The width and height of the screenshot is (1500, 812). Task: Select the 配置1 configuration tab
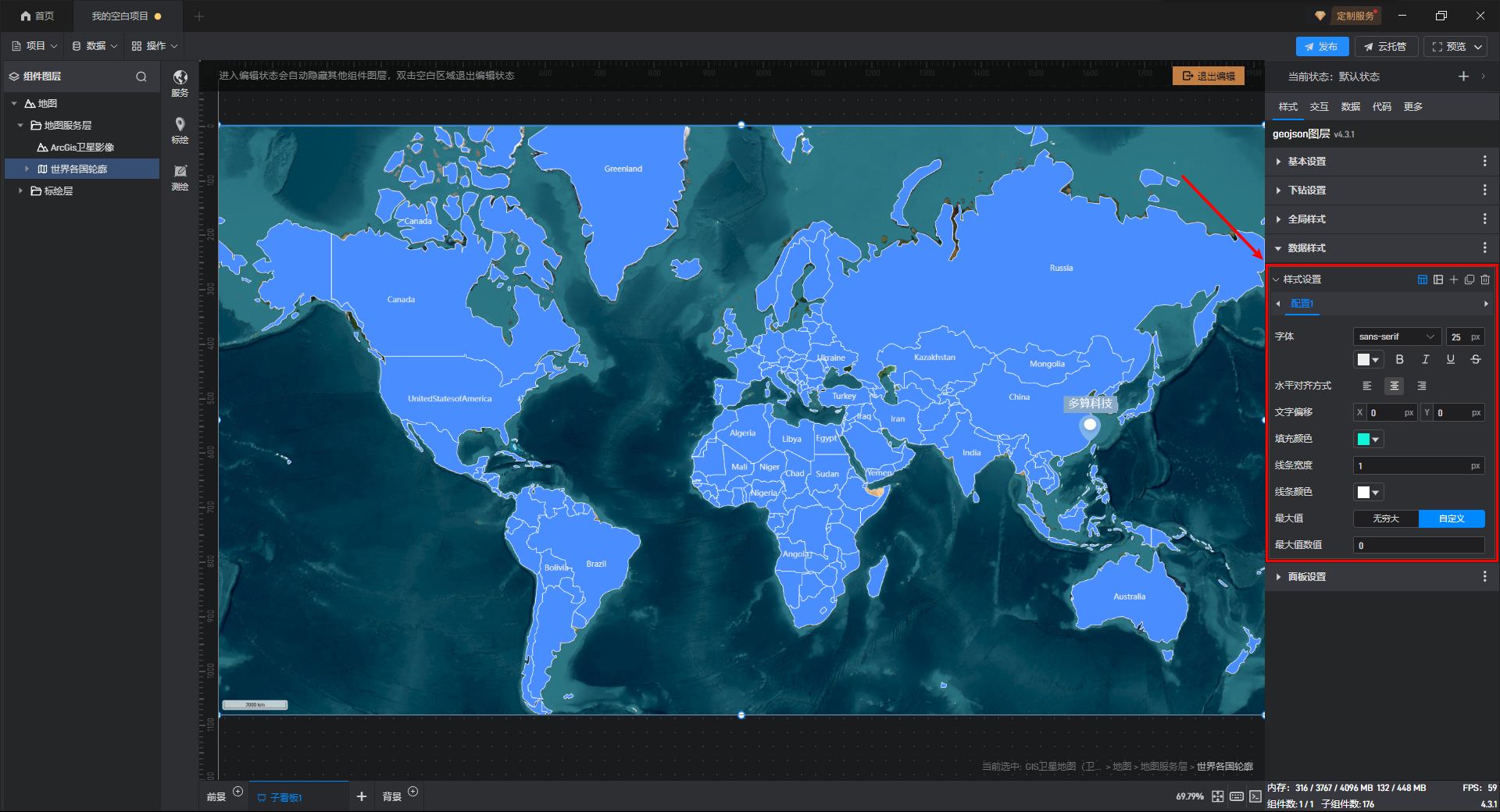coord(1302,304)
